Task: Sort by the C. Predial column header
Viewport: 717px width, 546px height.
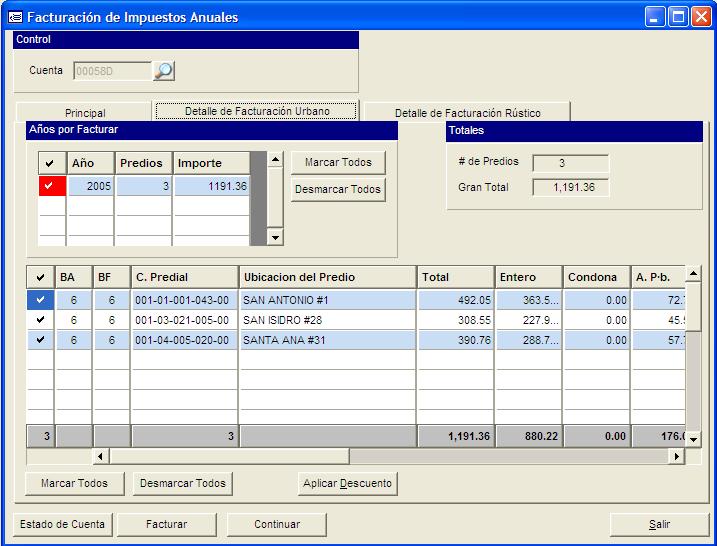Action: point(184,277)
